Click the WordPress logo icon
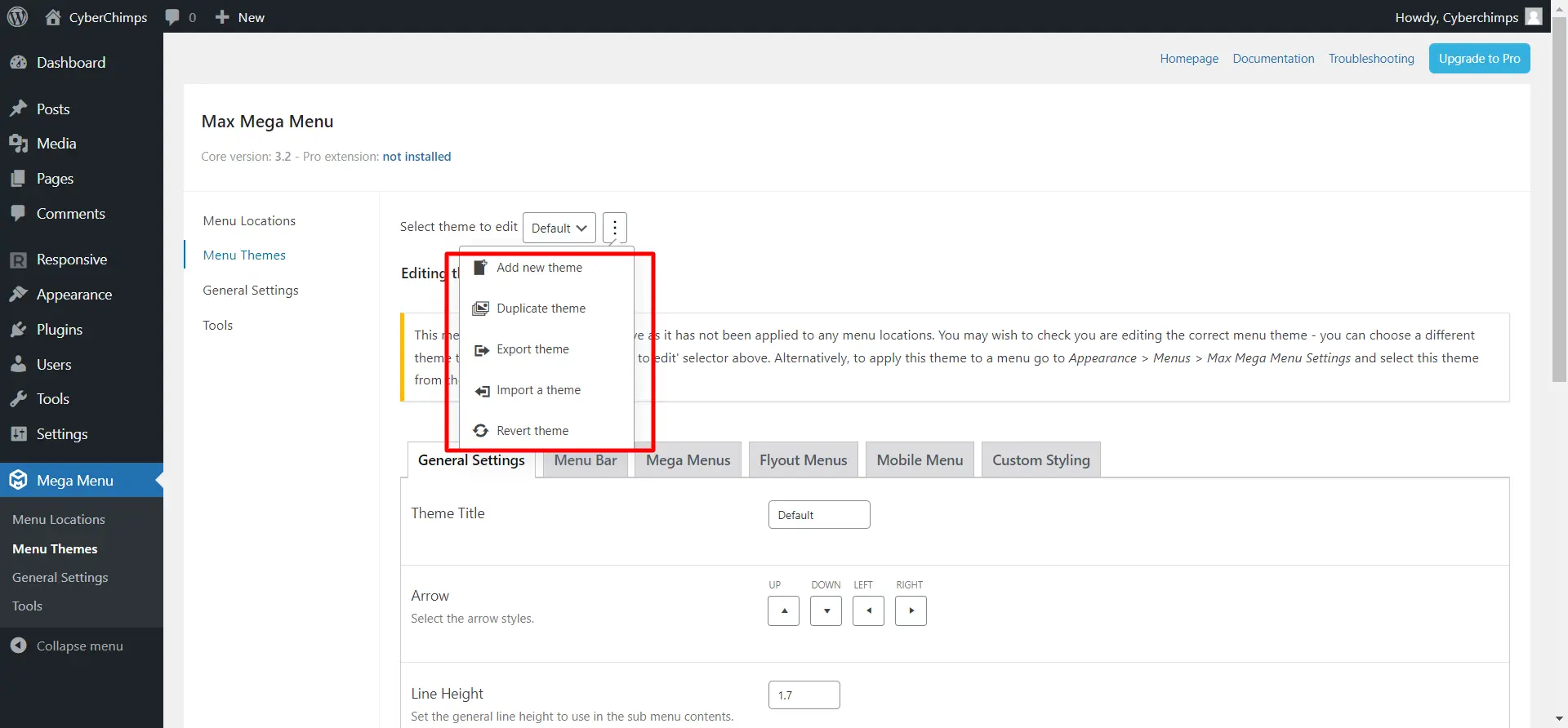This screenshot has height=728, width=1568. tap(17, 16)
